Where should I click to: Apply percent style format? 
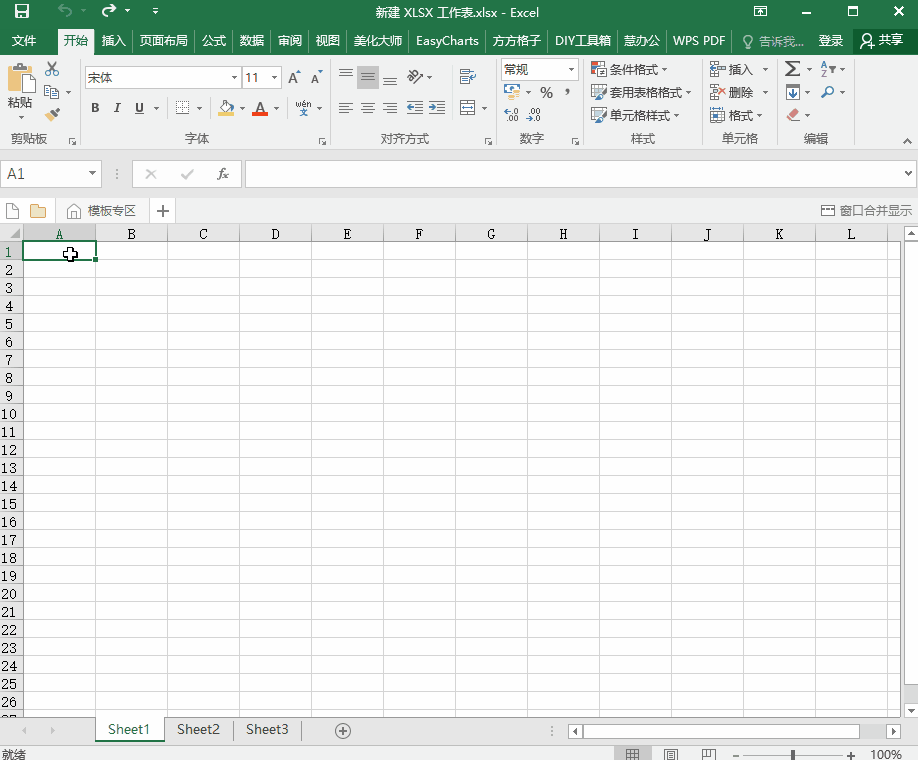(x=546, y=93)
